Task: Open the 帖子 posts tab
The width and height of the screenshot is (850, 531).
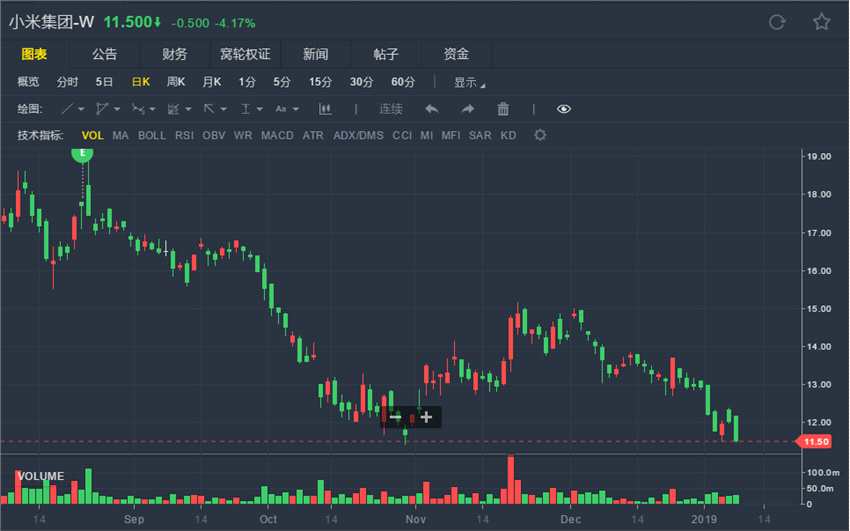Action: coord(386,54)
